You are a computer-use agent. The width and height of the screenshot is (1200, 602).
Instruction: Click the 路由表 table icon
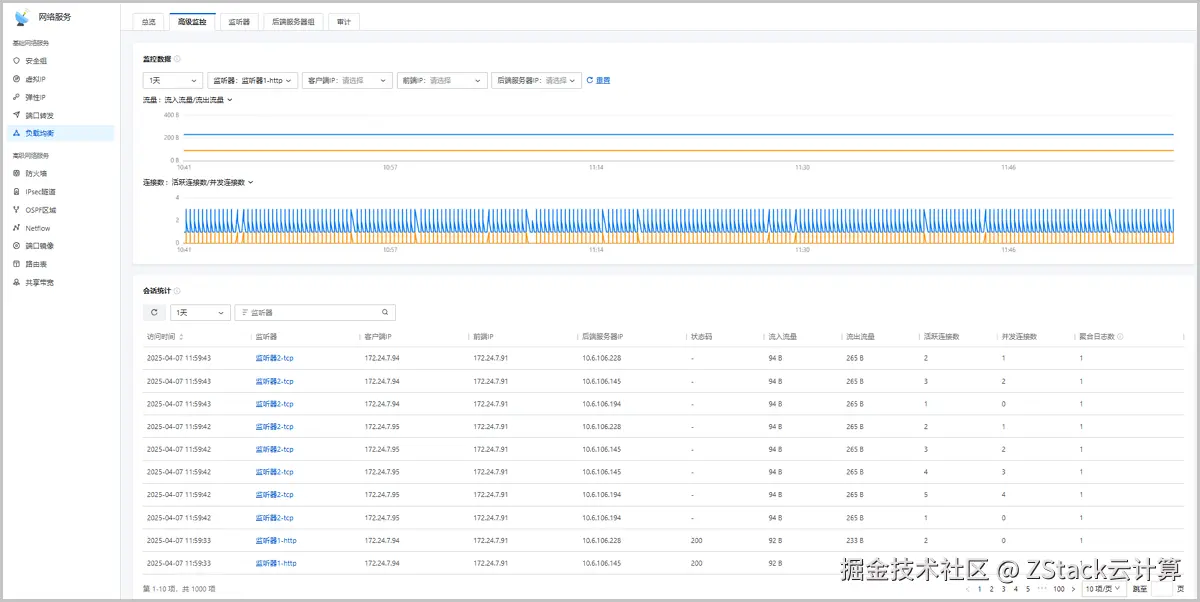[16, 264]
